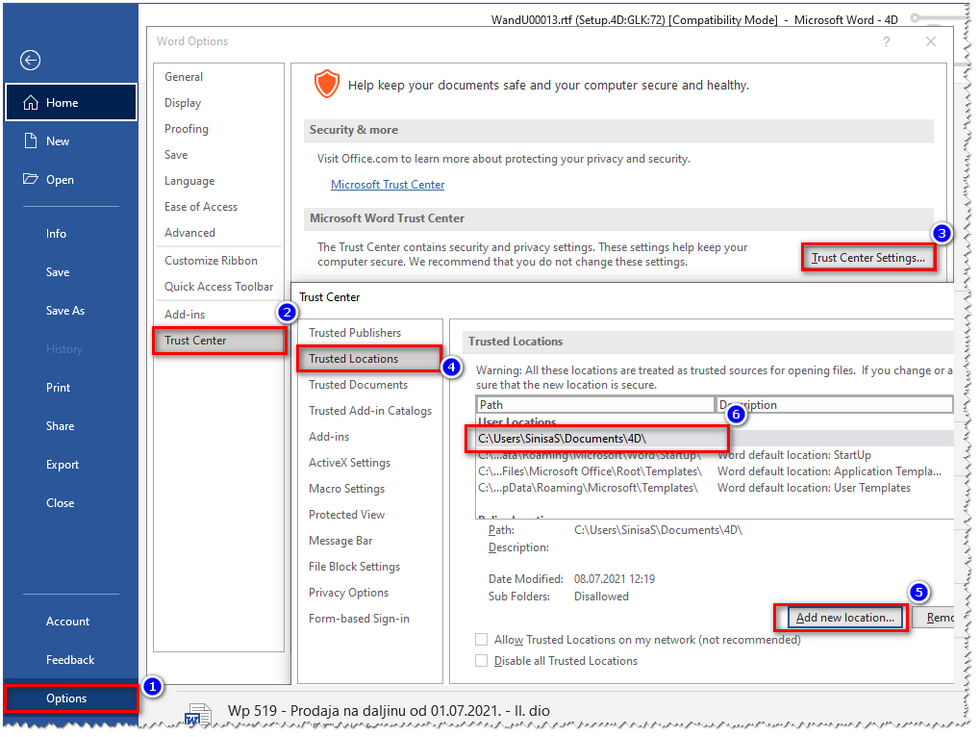Click the New document icon

tap(30, 141)
